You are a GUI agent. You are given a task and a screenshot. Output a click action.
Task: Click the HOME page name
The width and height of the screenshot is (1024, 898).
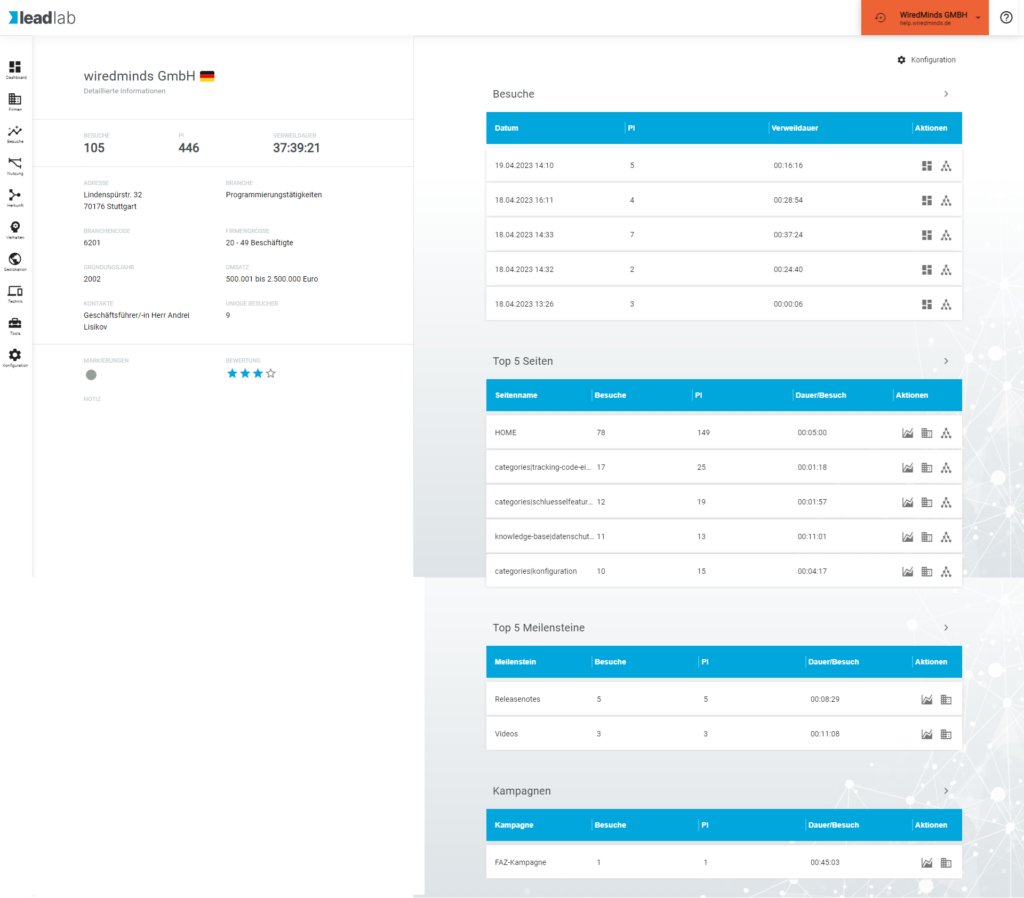point(505,432)
